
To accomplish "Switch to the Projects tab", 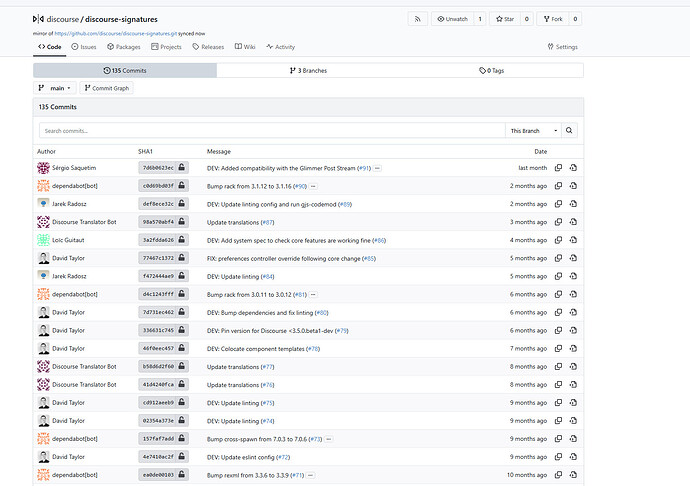I will pyautogui.click(x=166, y=47).
